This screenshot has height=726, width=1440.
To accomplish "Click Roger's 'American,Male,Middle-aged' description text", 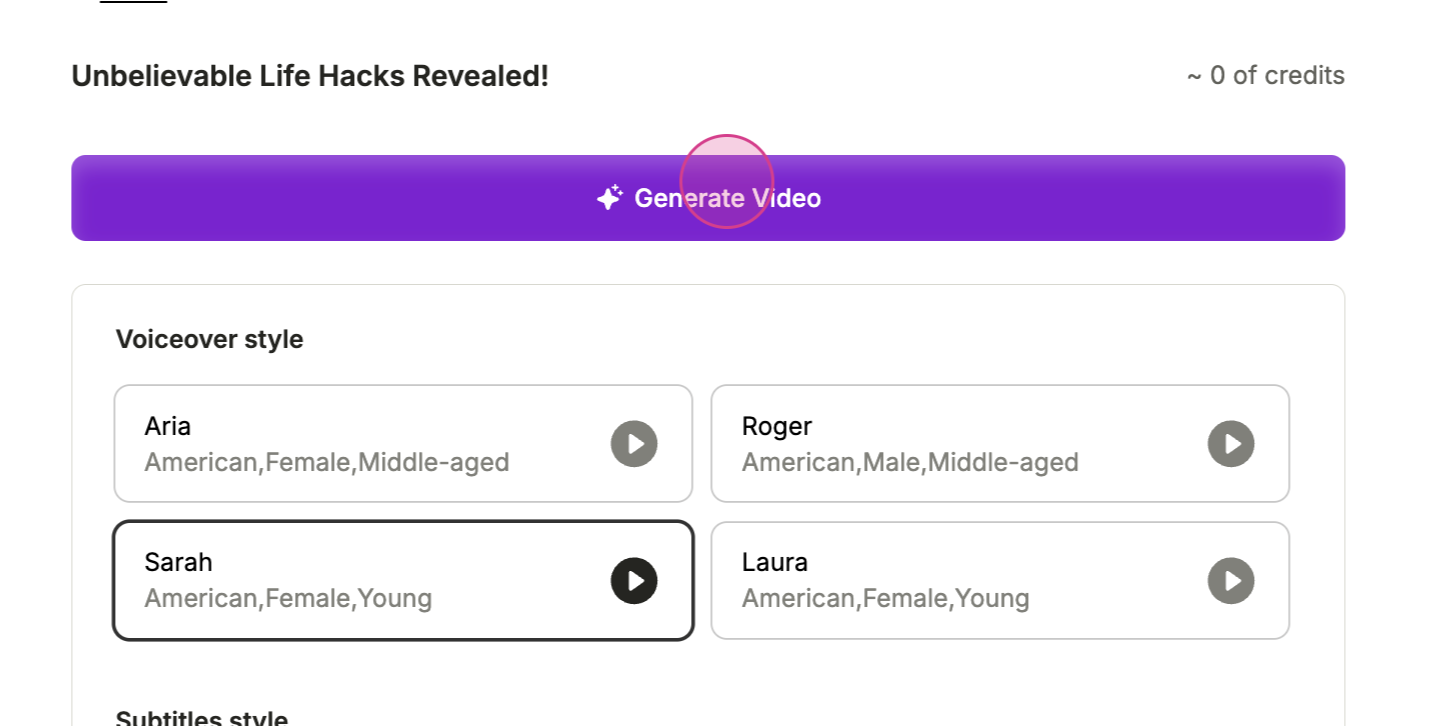I will click(x=910, y=462).
